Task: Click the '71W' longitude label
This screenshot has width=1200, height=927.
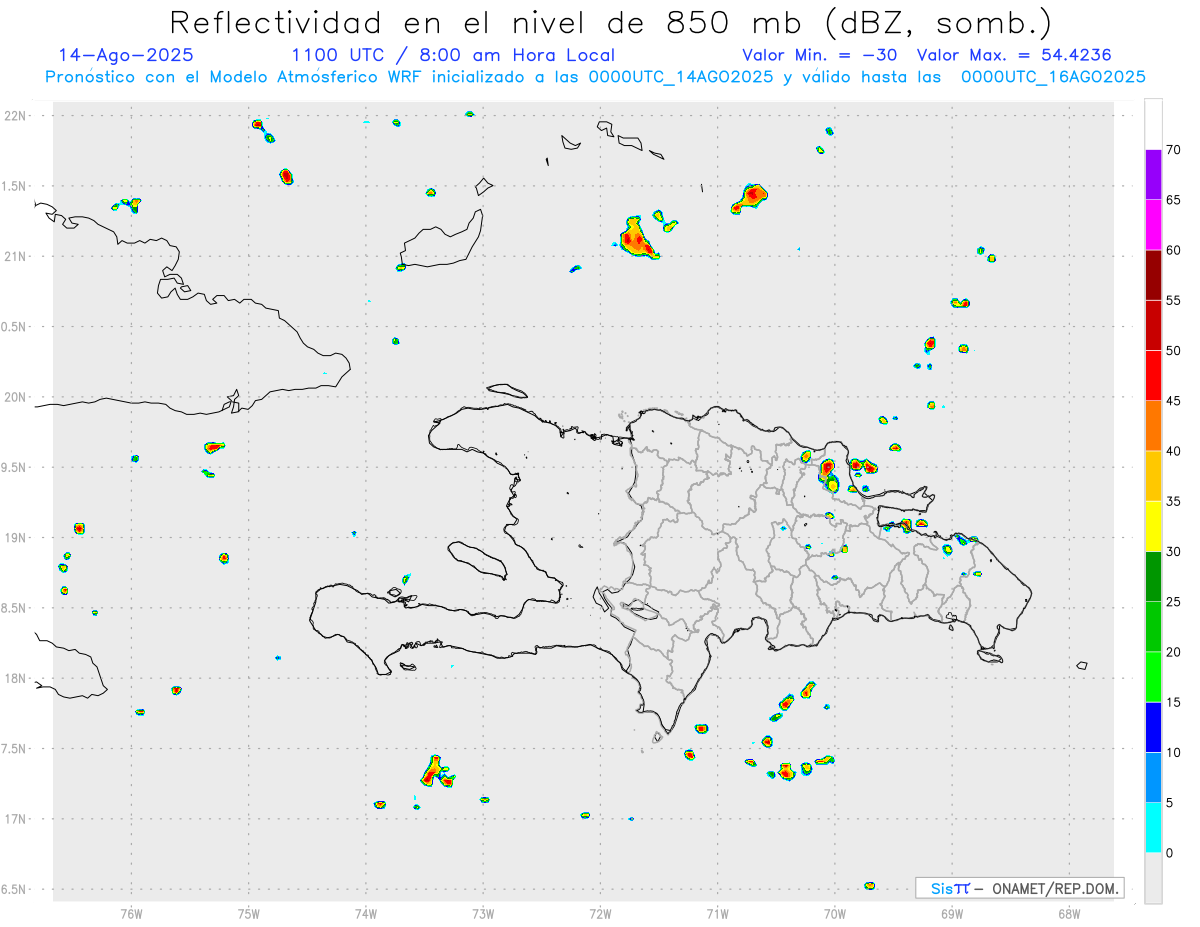Action: click(x=717, y=914)
